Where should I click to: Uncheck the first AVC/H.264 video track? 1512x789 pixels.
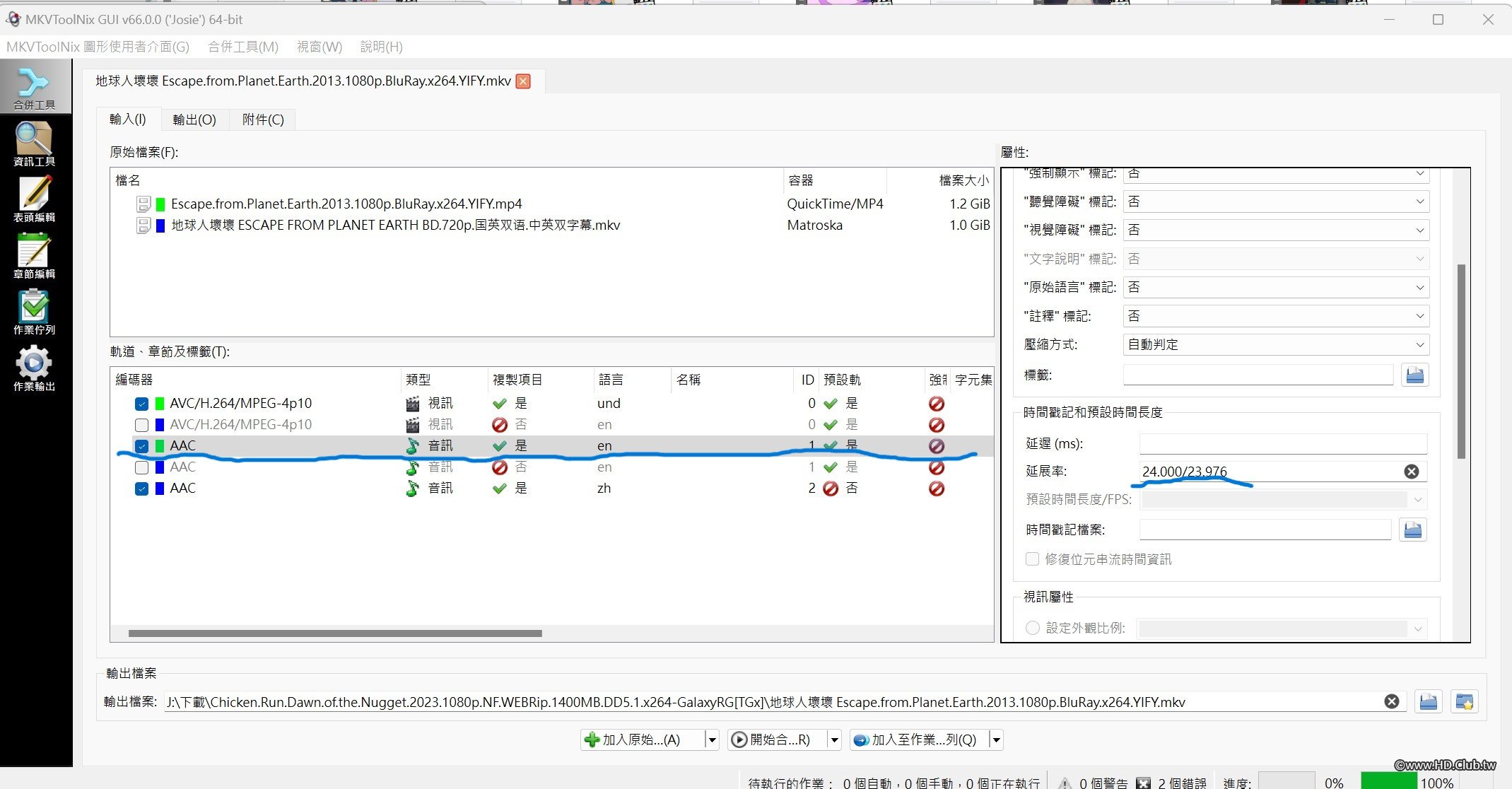point(141,404)
